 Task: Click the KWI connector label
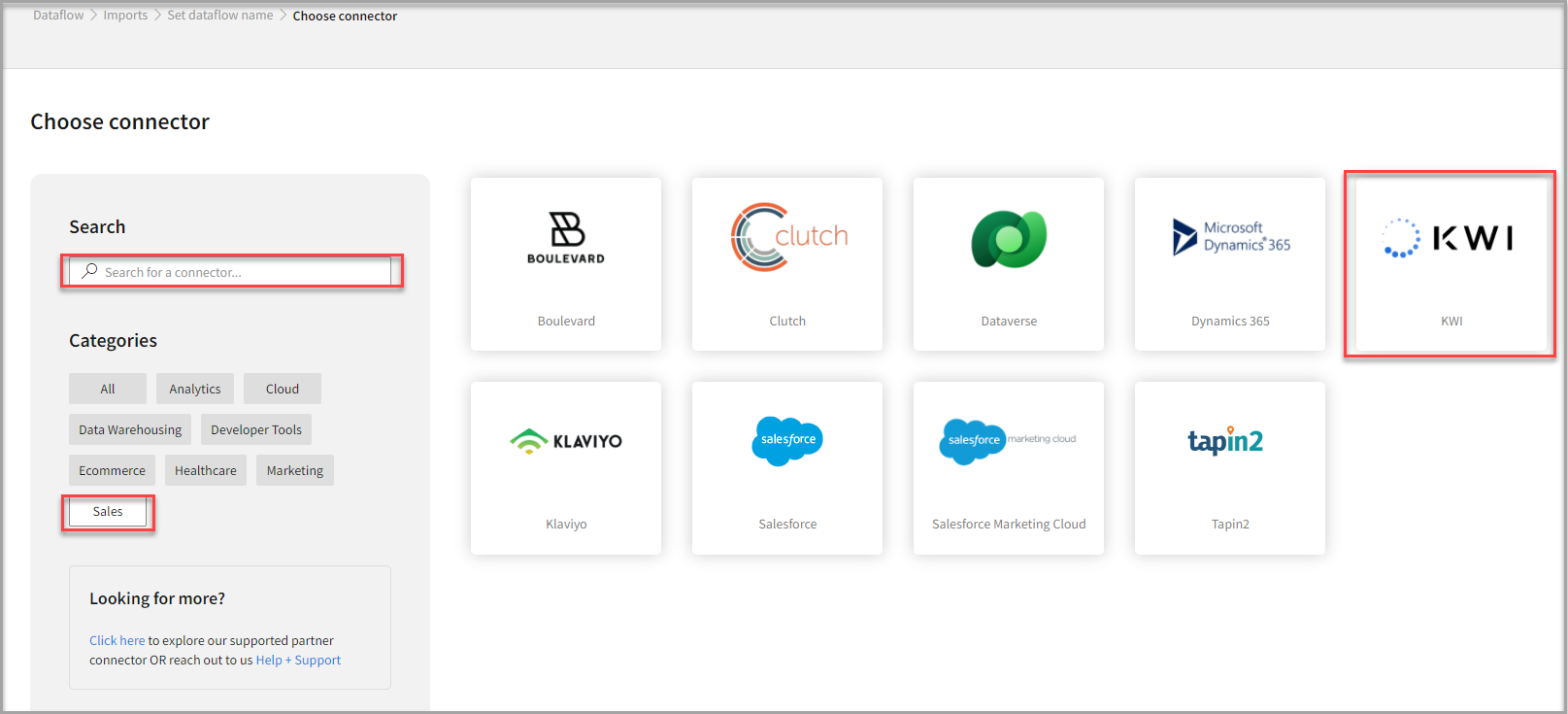(1451, 321)
